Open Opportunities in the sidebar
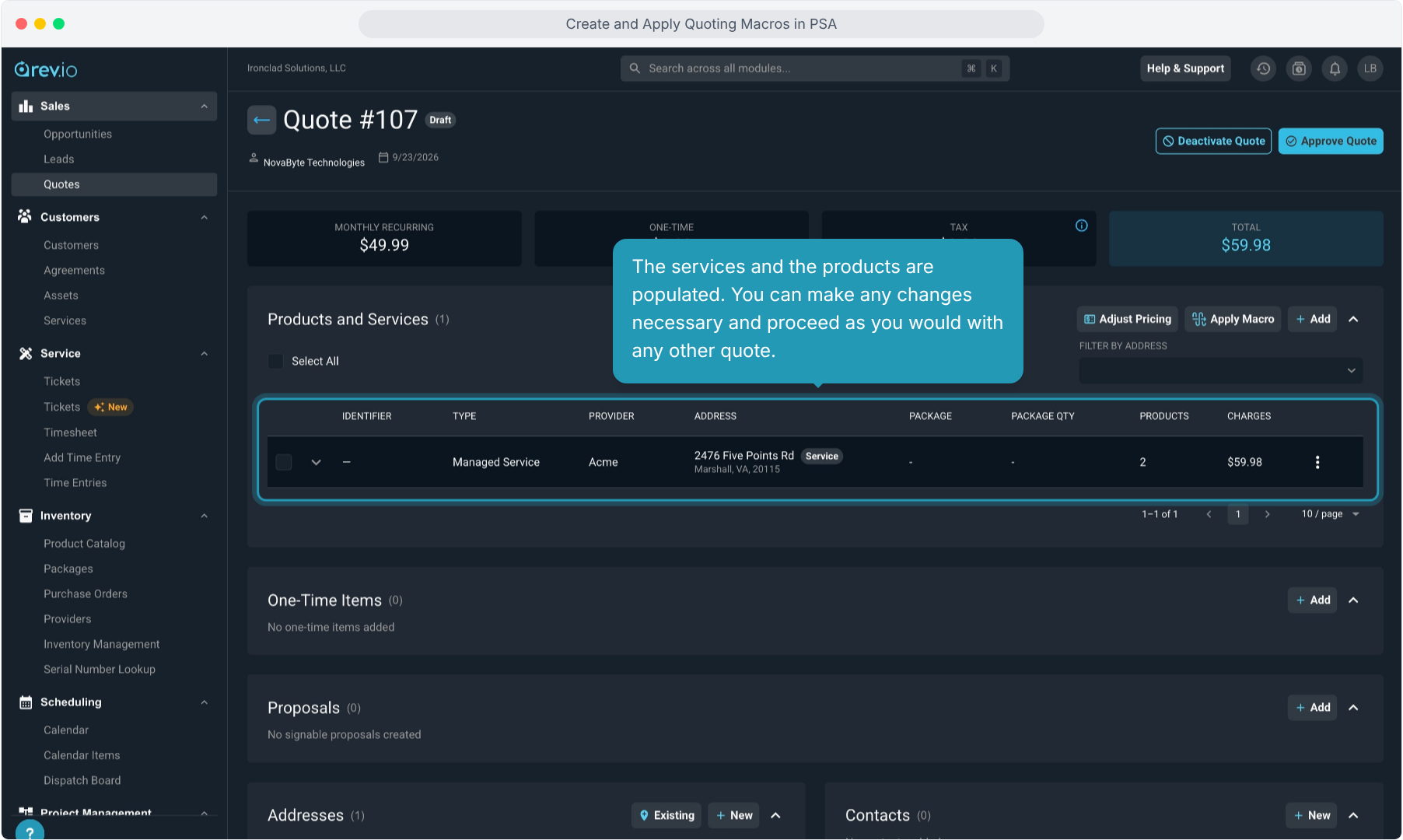 (78, 134)
